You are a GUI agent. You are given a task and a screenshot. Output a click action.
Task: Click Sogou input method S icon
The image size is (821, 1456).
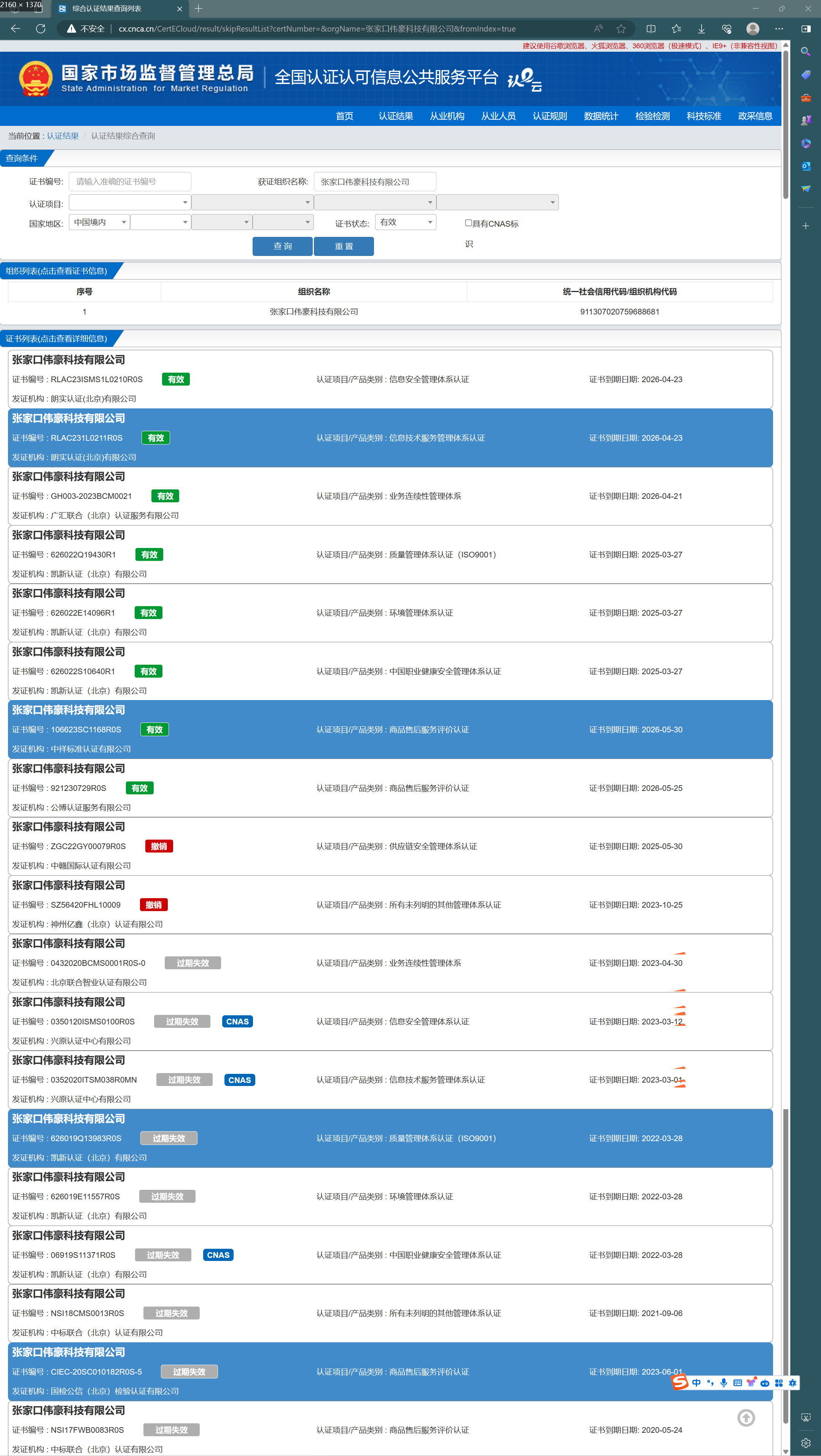[679, 1382]
